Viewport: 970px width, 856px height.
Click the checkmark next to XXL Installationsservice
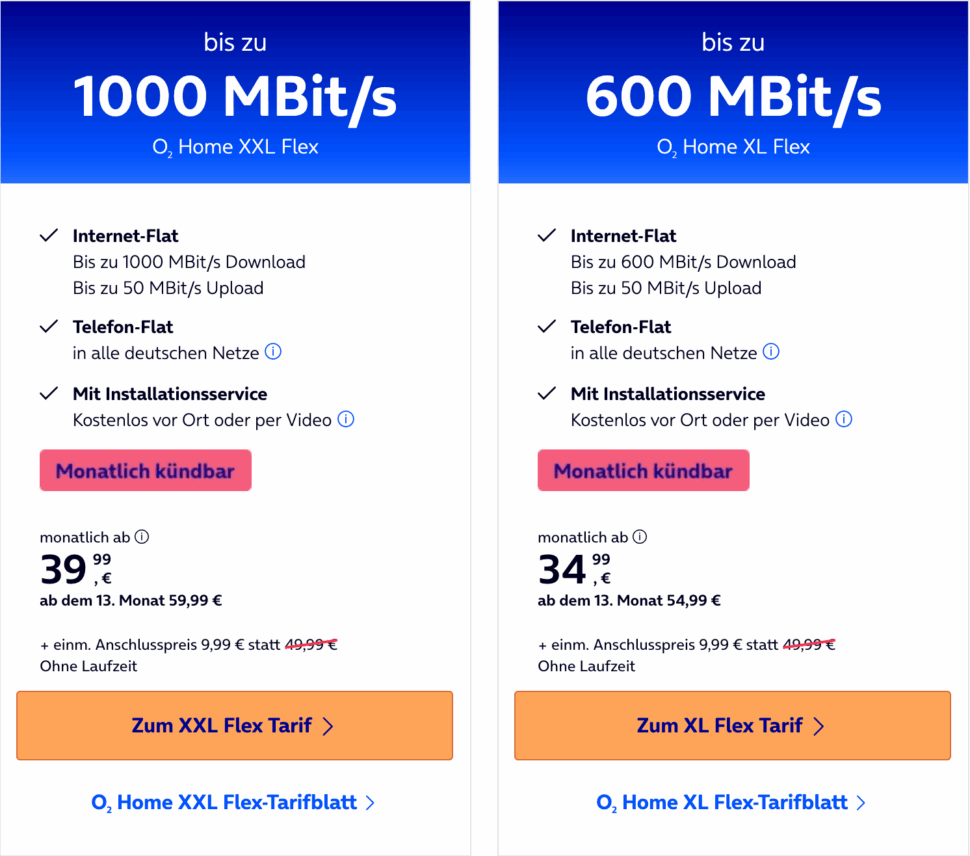(x=48, y=393)
